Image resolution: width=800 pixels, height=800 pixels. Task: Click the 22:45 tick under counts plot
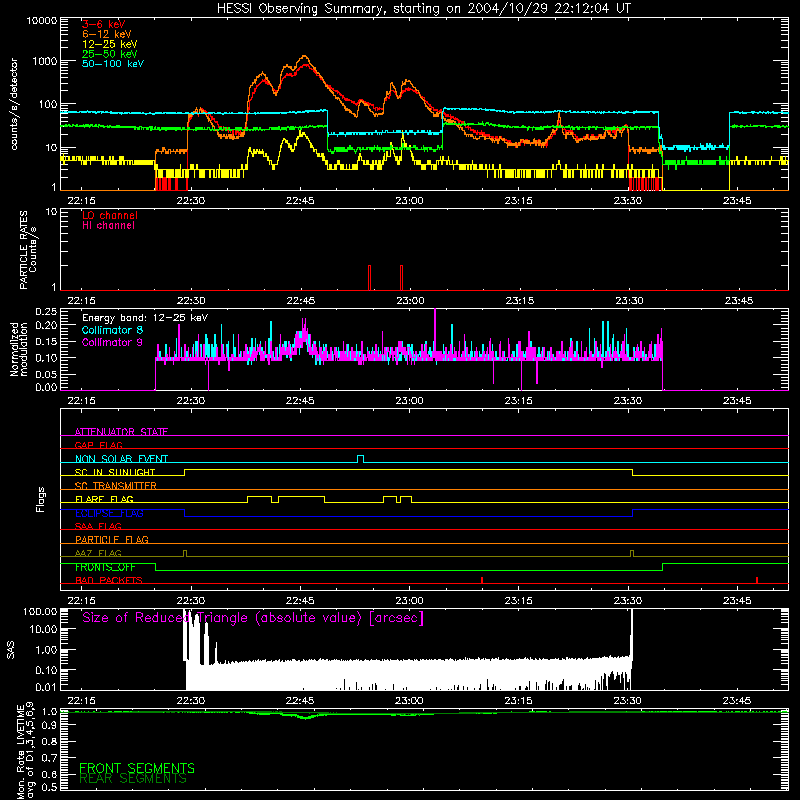point(300,201)
